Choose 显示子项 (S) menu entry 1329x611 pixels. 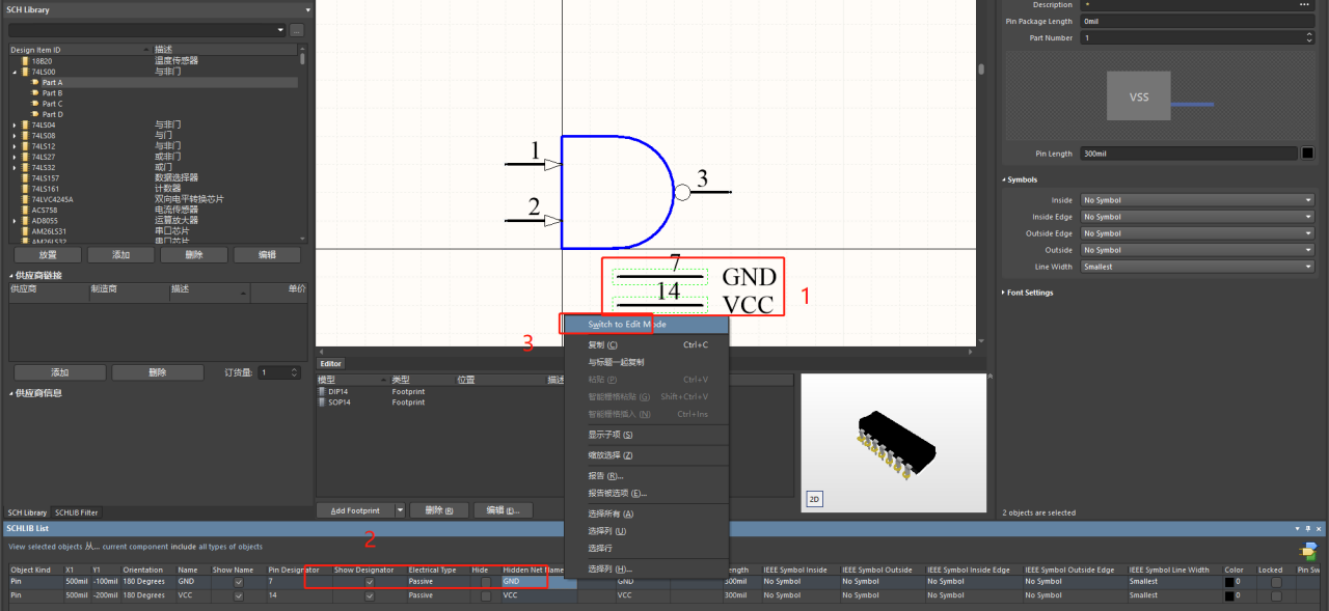tap(646, 434)
